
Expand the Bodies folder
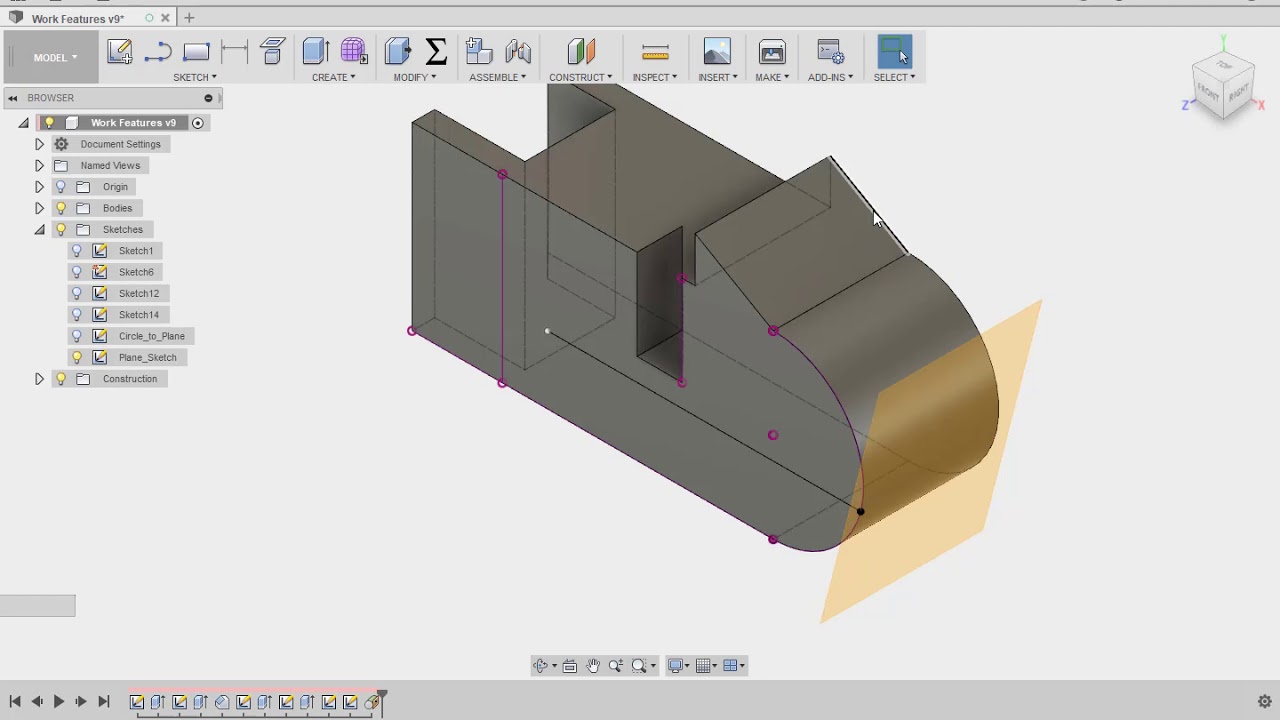point(39,208)
